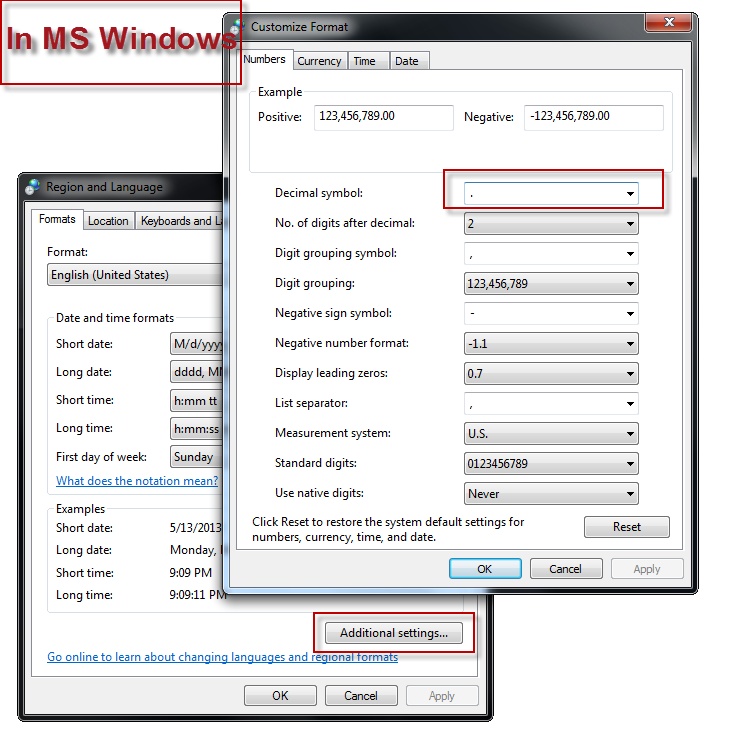Open the Short date format dropdown
The image size is (740, 738).
click(x=196, y=344)
